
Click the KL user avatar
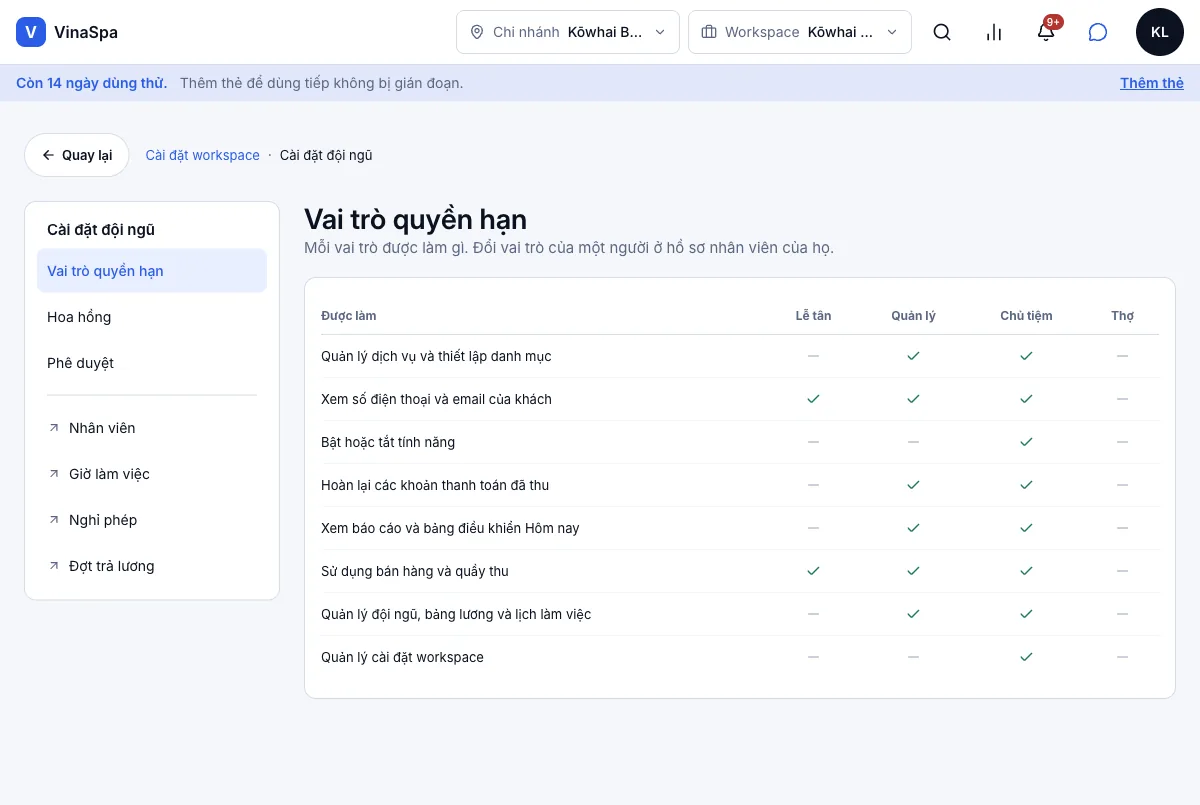(1160, 32)
